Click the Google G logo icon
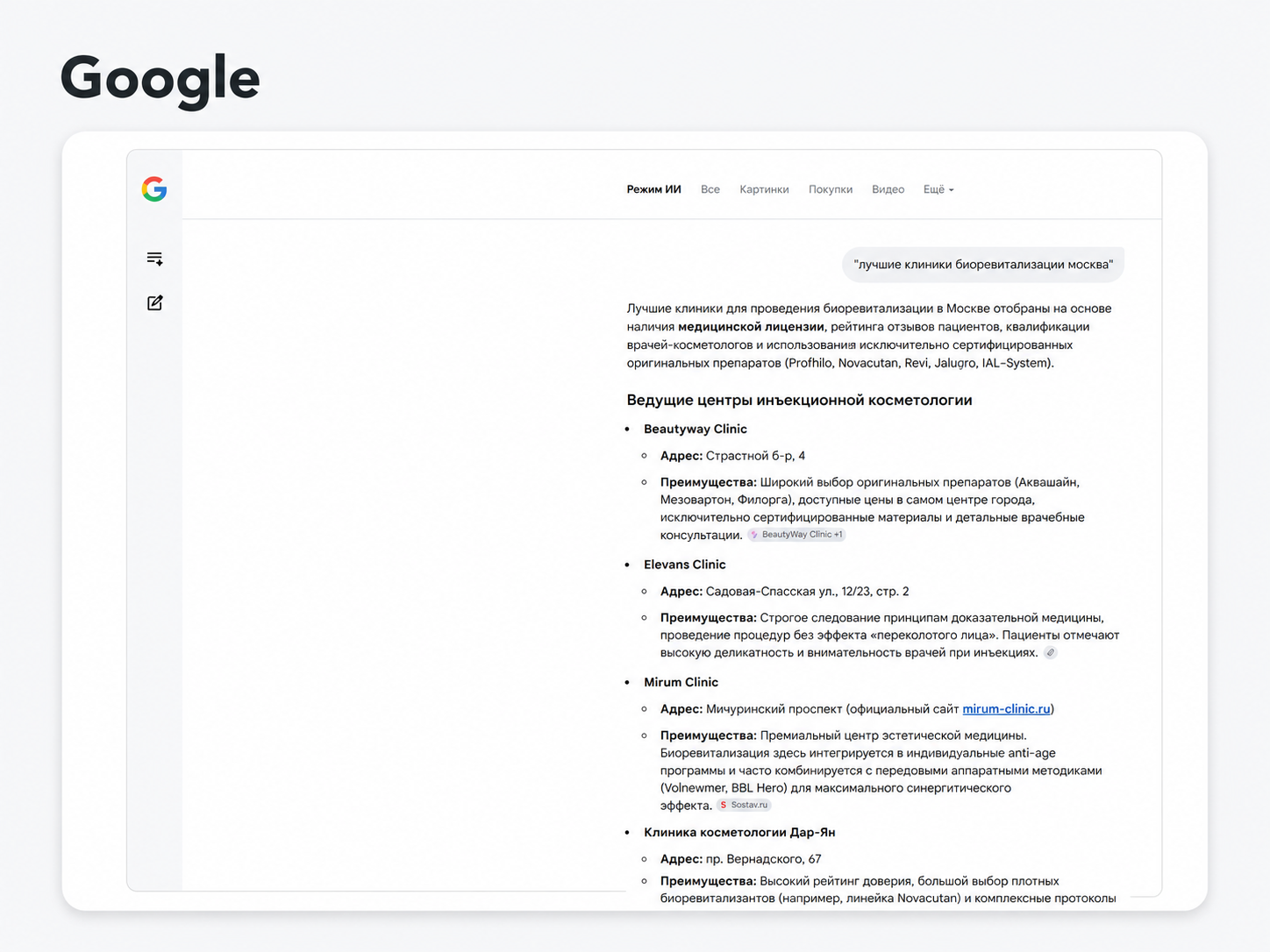This screenshot has height=952, width=1270. [154, 189]
